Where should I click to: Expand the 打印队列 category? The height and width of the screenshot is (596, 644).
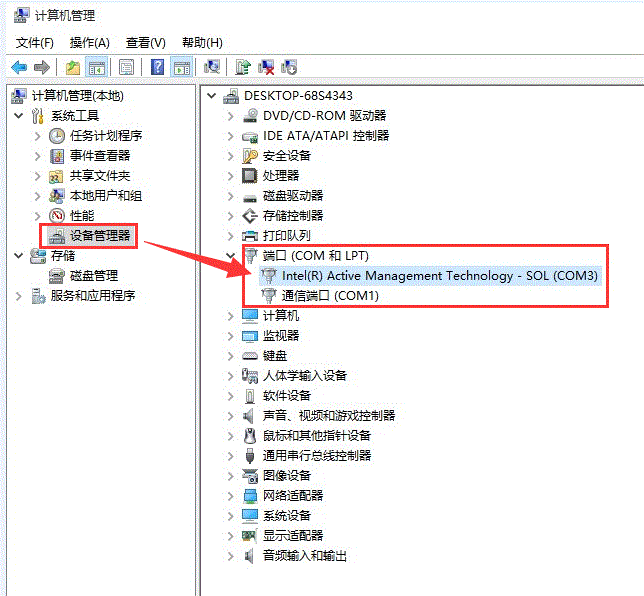pos(230,236)
